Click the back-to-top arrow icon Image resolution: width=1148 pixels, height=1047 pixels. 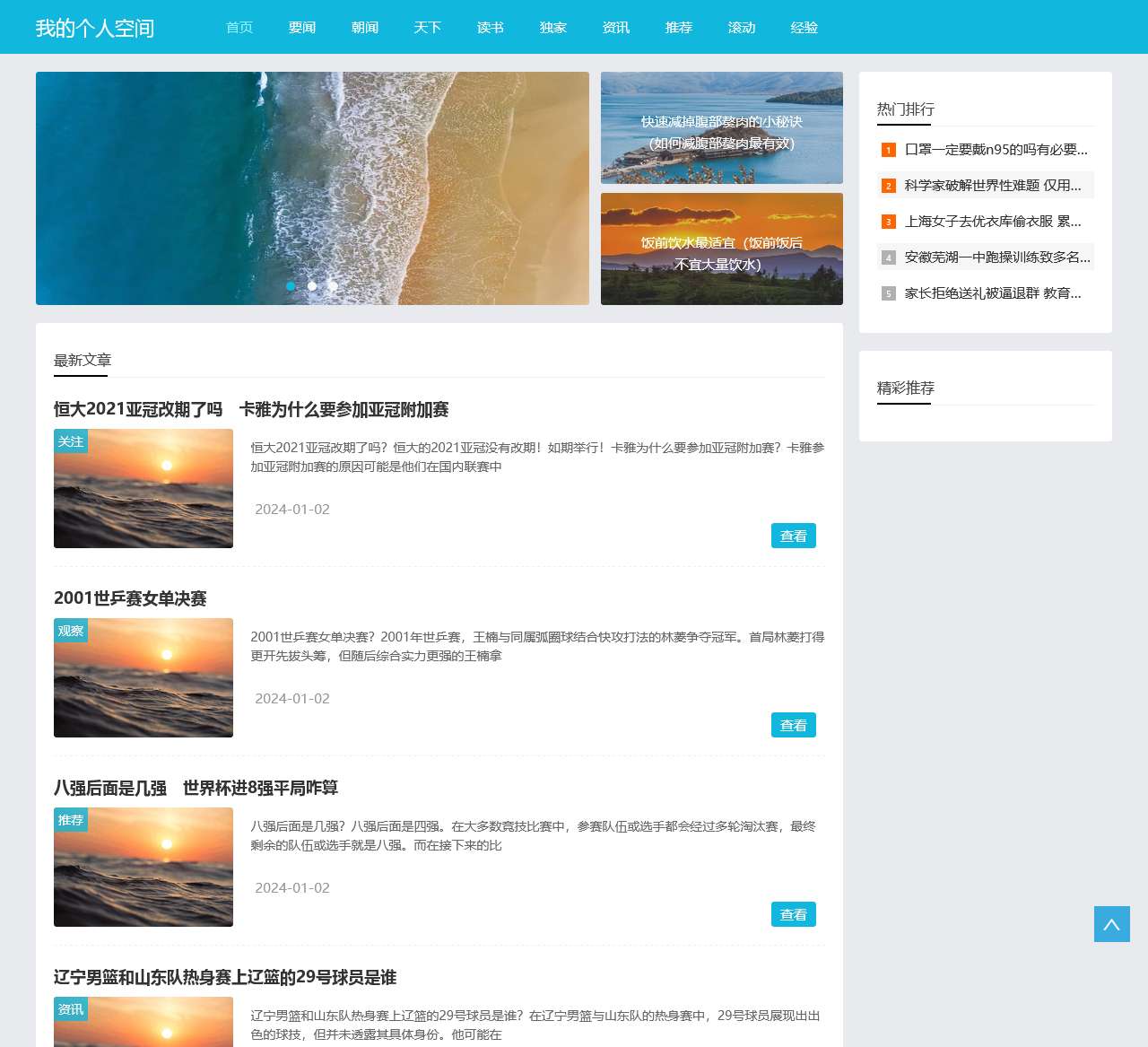point(1111,924)
